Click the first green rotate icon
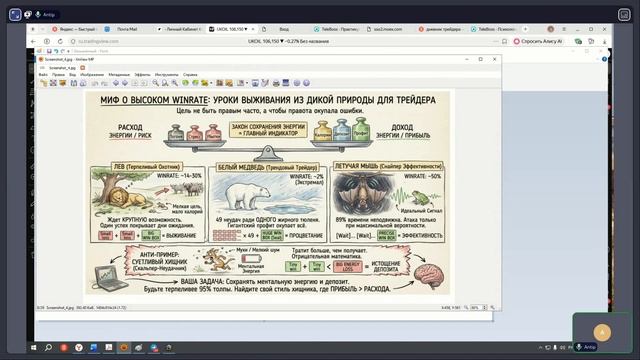This screenshot has width=640, height=360. click(x=186, y=83)
